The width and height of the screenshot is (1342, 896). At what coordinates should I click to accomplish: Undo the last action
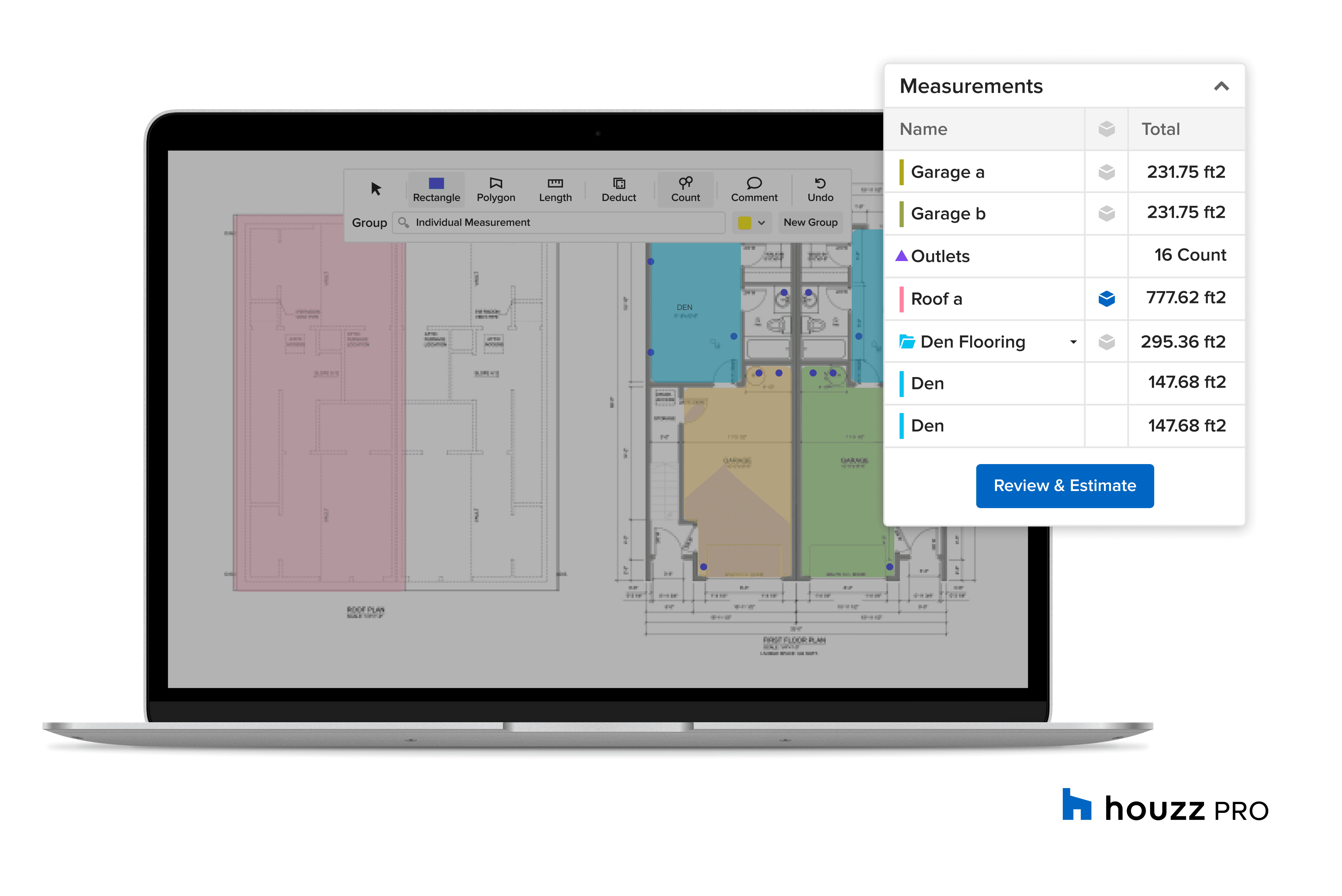[820, 189]
